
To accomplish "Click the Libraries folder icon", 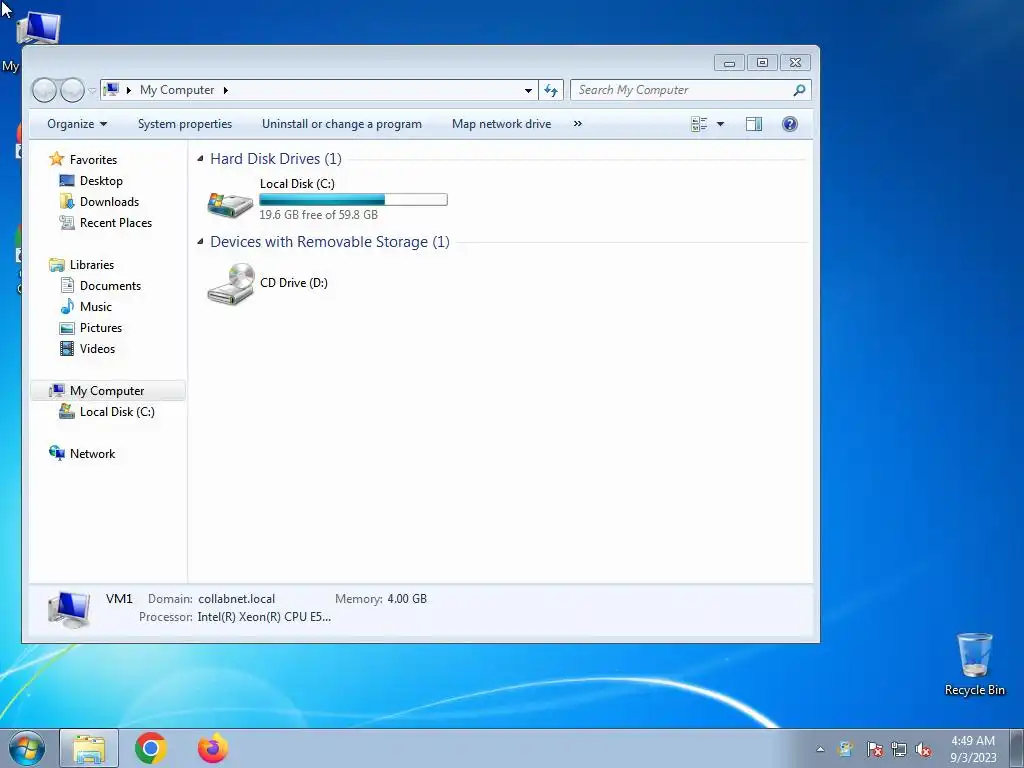I will tap(57, 264).
